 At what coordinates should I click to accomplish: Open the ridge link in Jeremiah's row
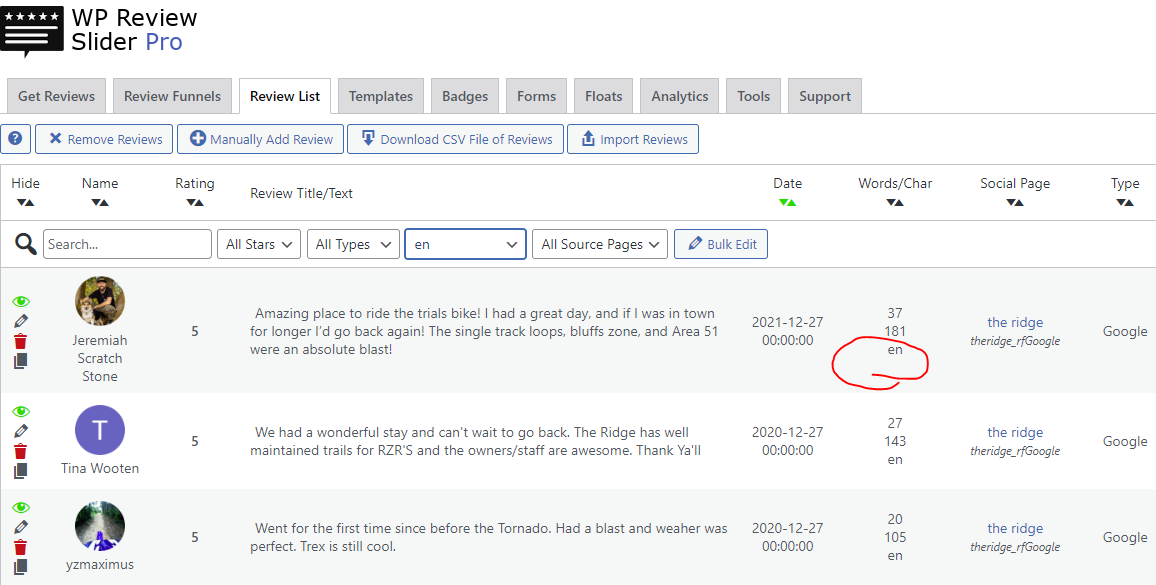tap(1015, 322)
